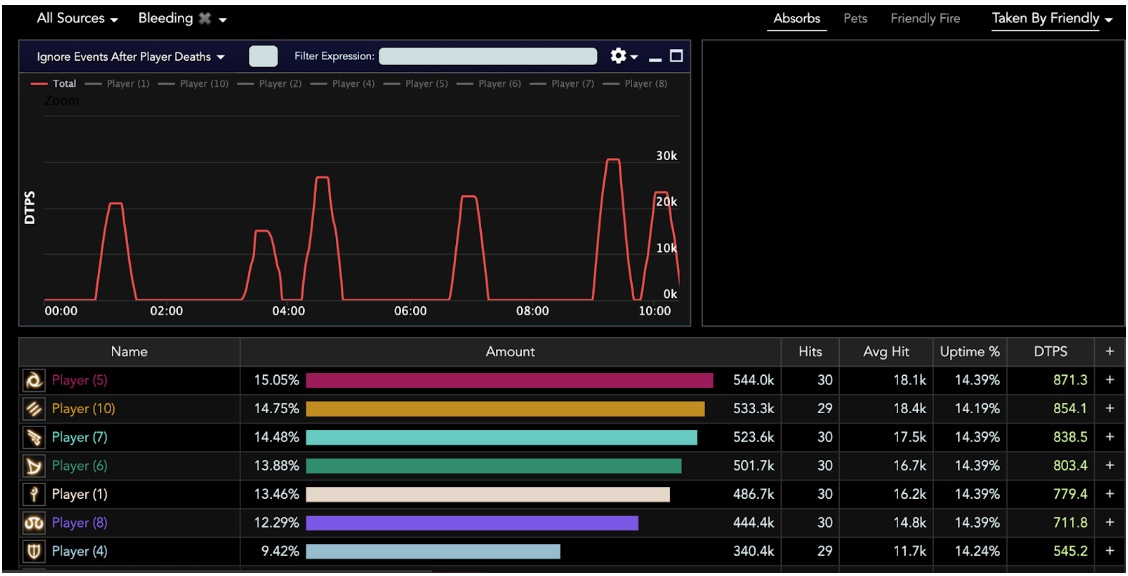The height and width of the screenshot is (576, 1128).
Task: Maximize the chart panel
Action: click(676, 56)
